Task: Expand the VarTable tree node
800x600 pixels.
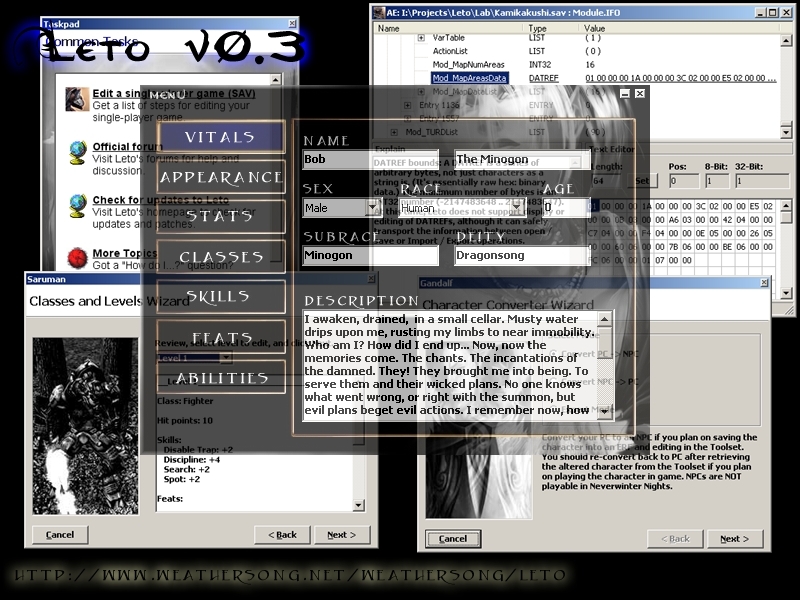Action: [x=421, y=37]
